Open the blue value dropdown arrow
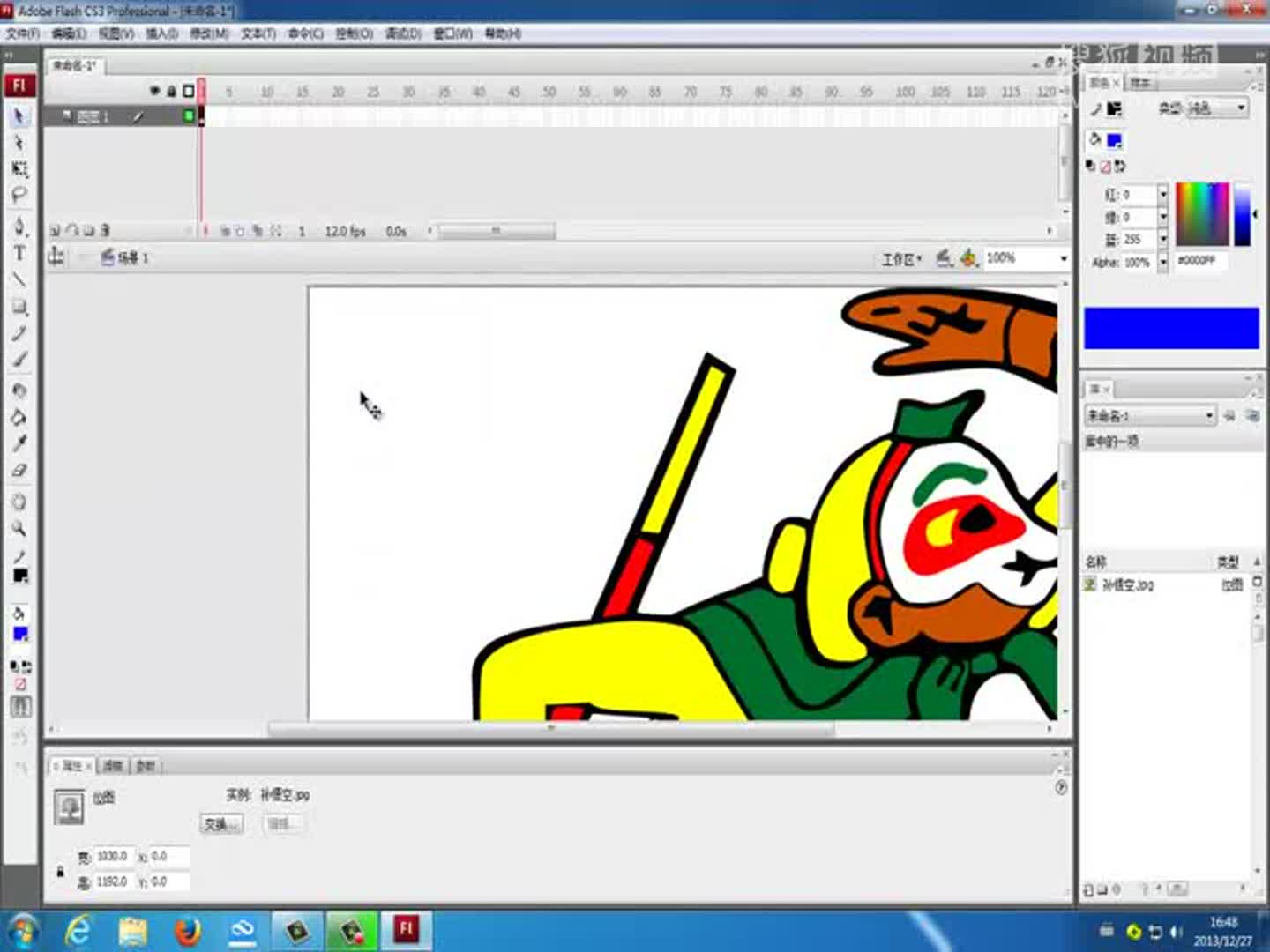1270x952 pixels. tap(1162, 239)
